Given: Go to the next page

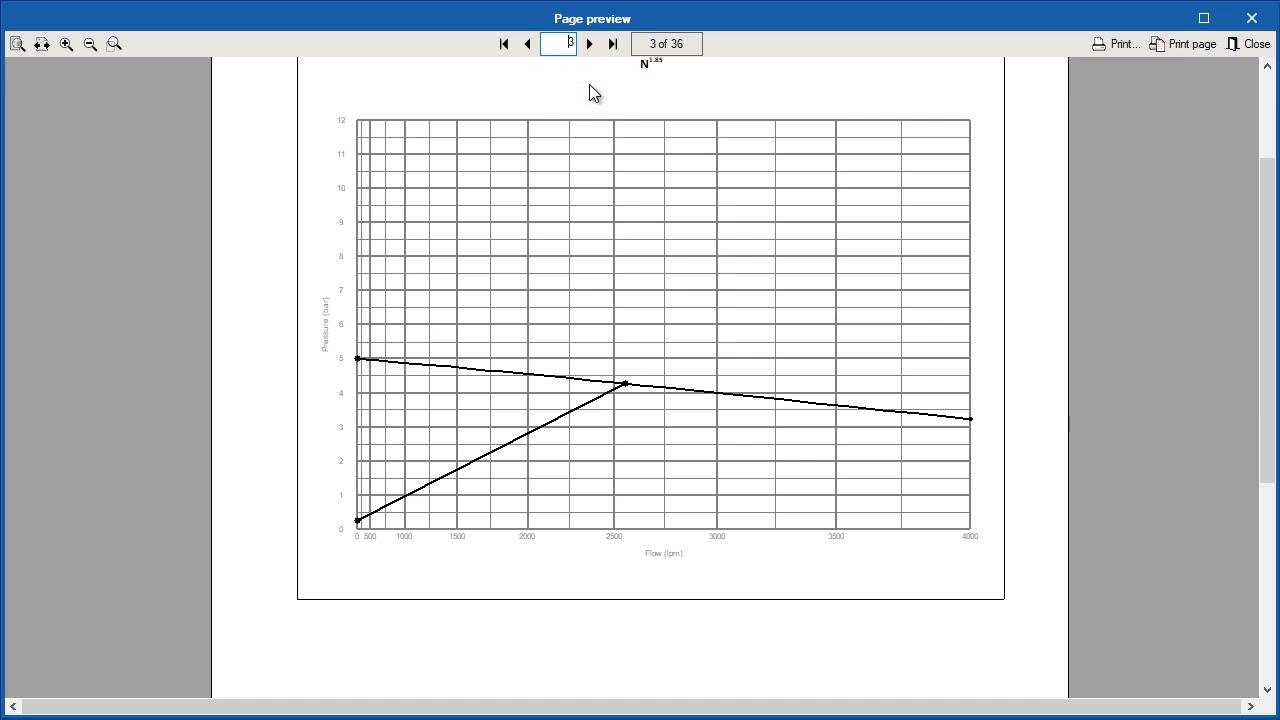Looking at the screenshot, I should click(589, 44).
